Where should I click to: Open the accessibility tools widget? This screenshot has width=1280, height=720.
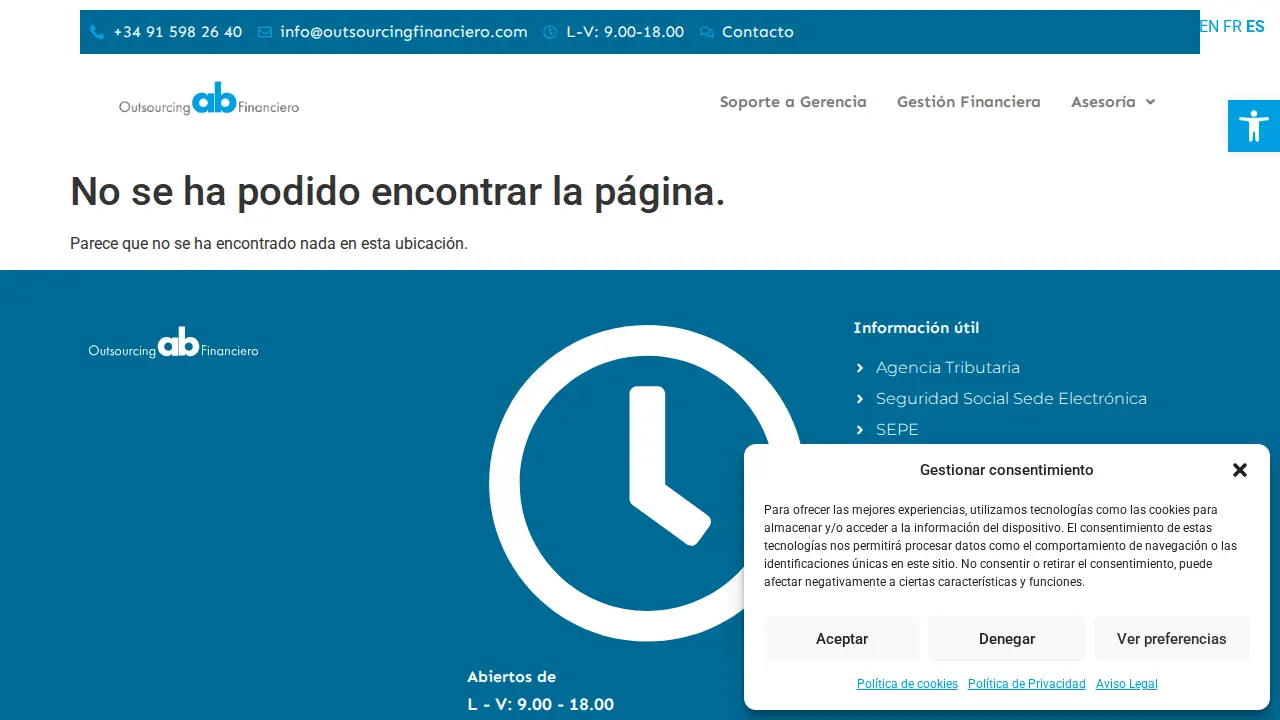click(1254, 126)
